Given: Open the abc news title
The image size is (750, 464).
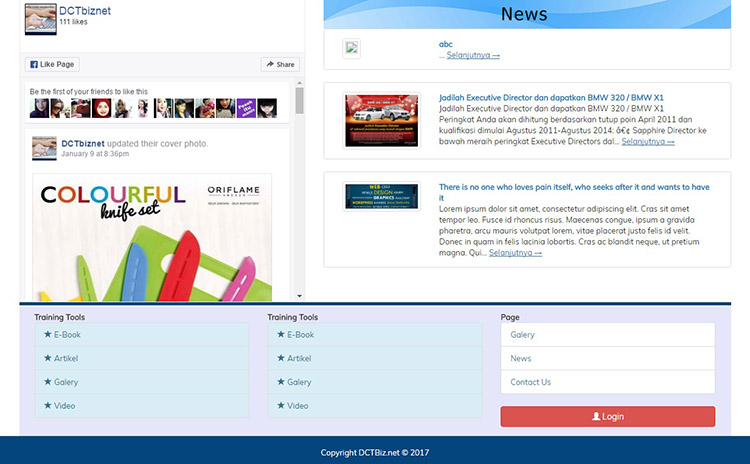Looking at the screenshot, I should [x=445, y=44].
